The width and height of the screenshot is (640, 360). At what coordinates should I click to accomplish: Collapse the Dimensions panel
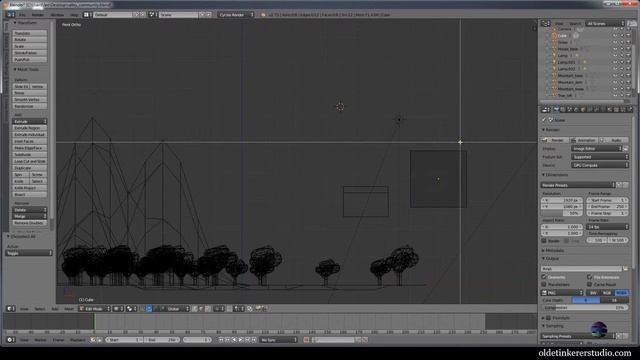pos(555,175)
